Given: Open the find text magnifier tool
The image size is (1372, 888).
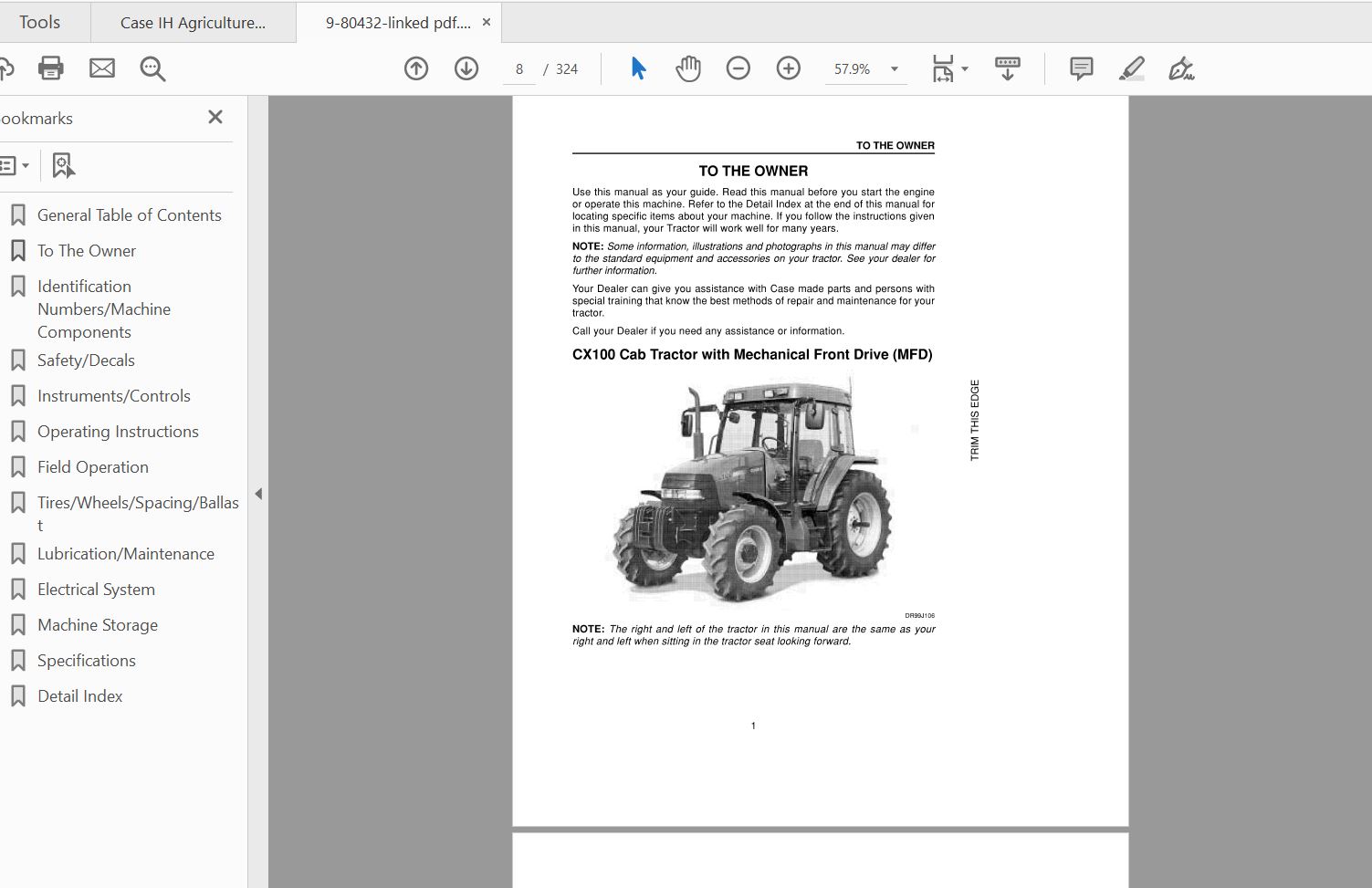Looking at the screenshot, I should pos(152,68).
